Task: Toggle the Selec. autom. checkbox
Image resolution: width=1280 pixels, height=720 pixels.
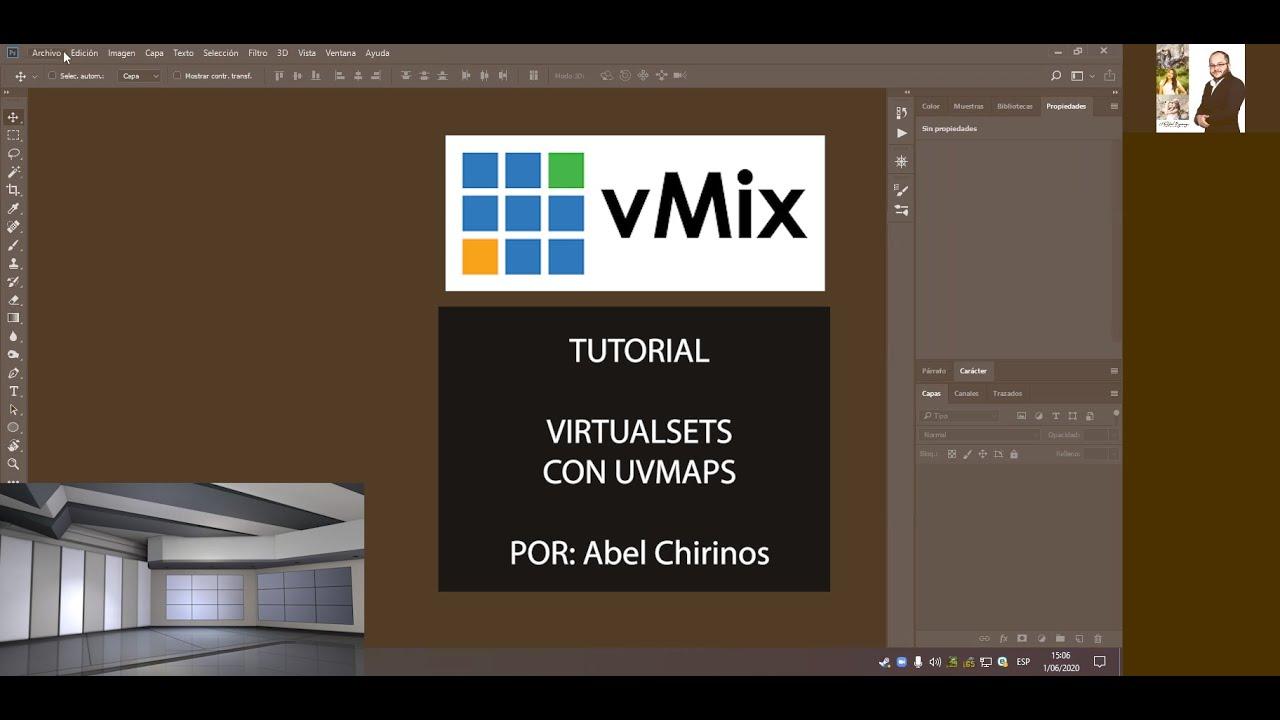Action: pos(52,76)
